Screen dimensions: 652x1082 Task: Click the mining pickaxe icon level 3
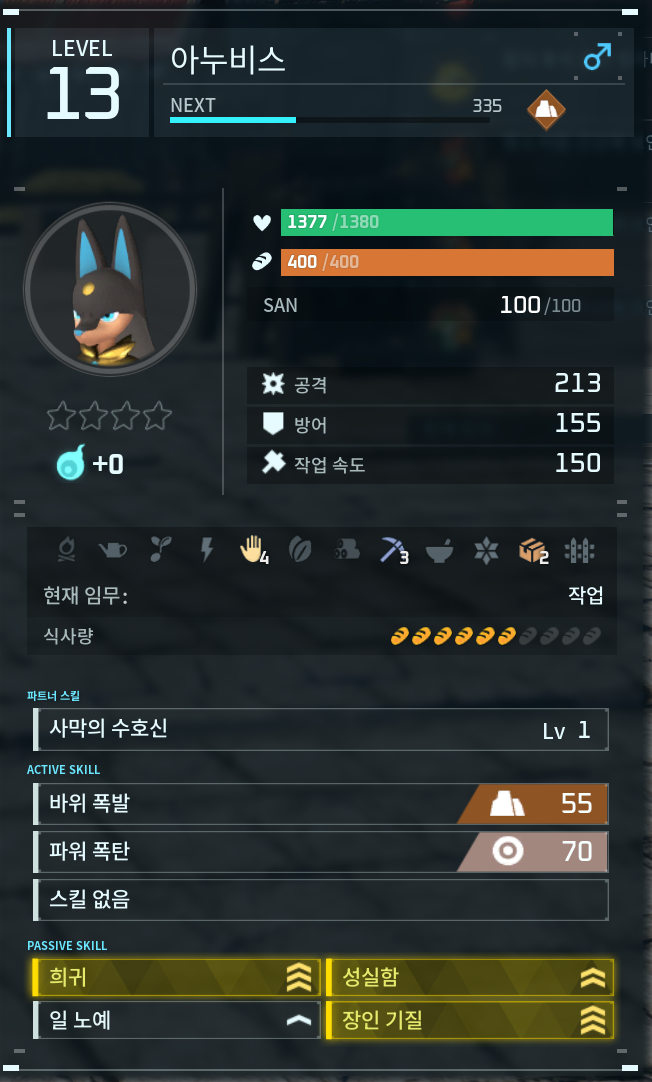(394, 550)
